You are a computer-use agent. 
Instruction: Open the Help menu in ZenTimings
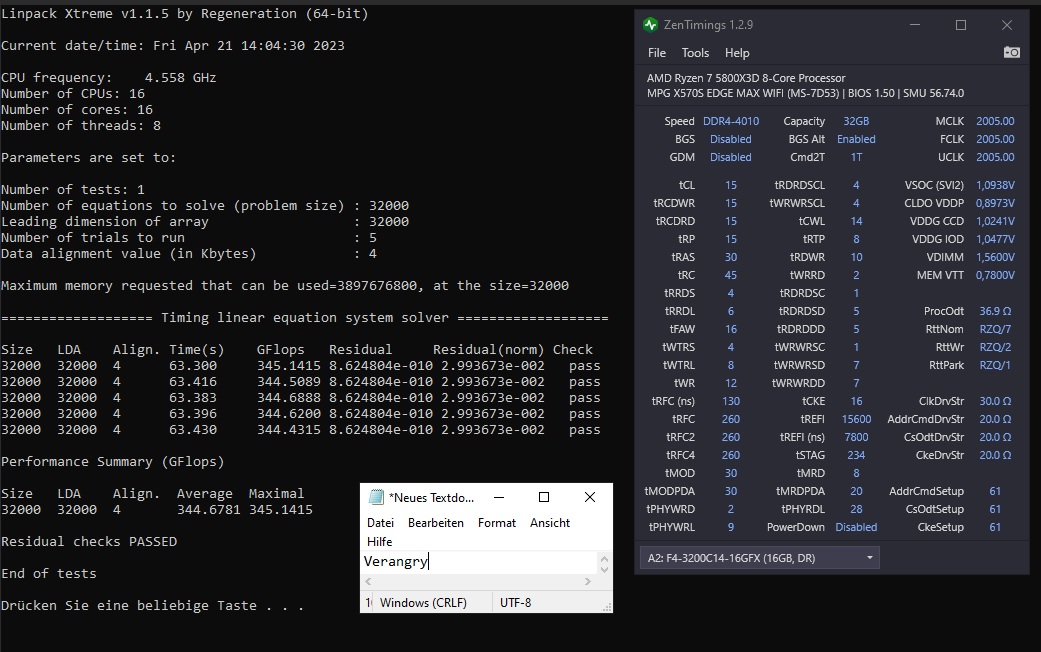pos(737,53)
